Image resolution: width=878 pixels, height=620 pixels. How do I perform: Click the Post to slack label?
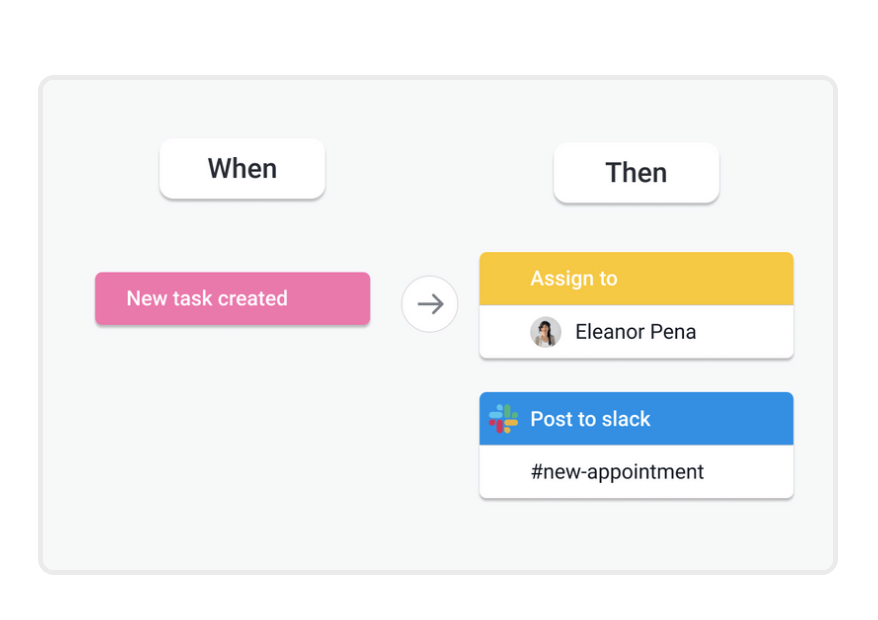point(590,419)
